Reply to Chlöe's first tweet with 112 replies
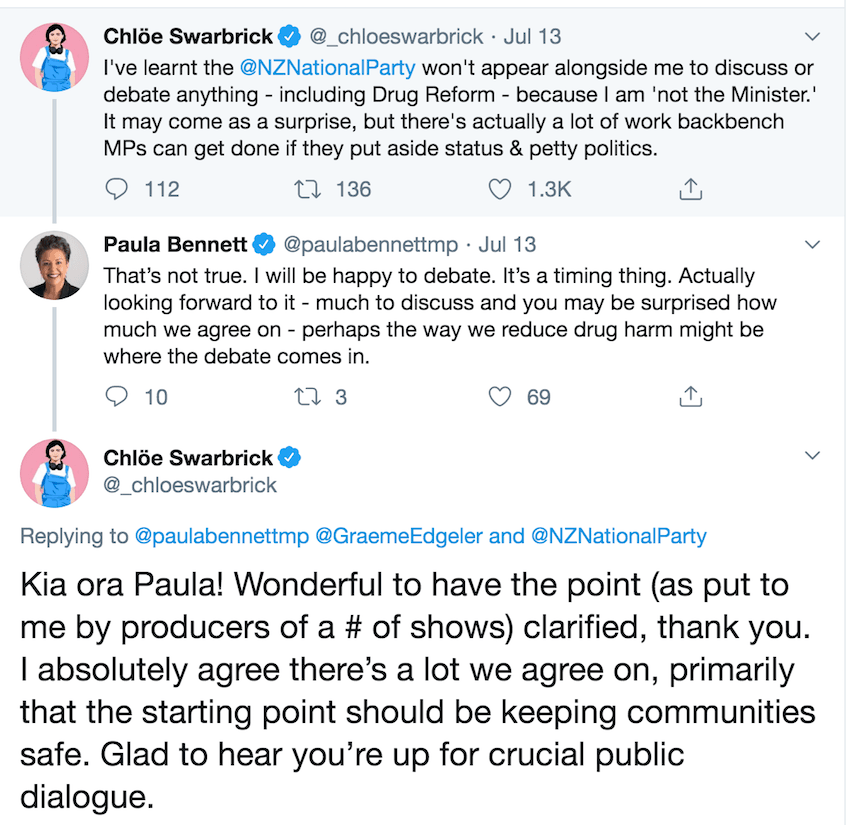Viewport: 850px width, 825px height. click(x=118, y=188)
